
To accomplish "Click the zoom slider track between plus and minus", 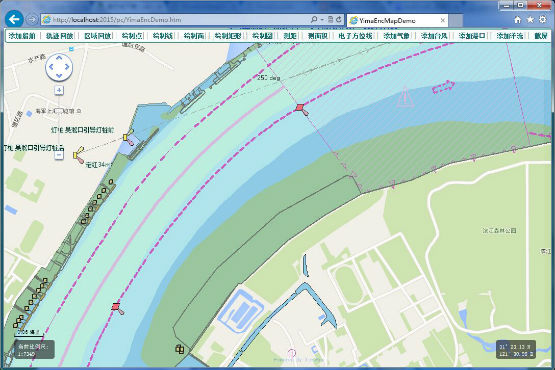I will click(x=59, y=123).
